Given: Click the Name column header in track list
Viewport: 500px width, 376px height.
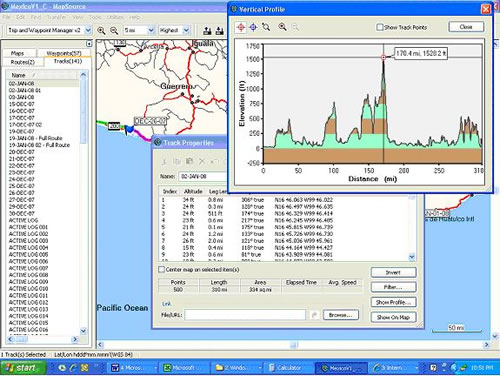Looking at the screenshot, I should pos(42,75).
